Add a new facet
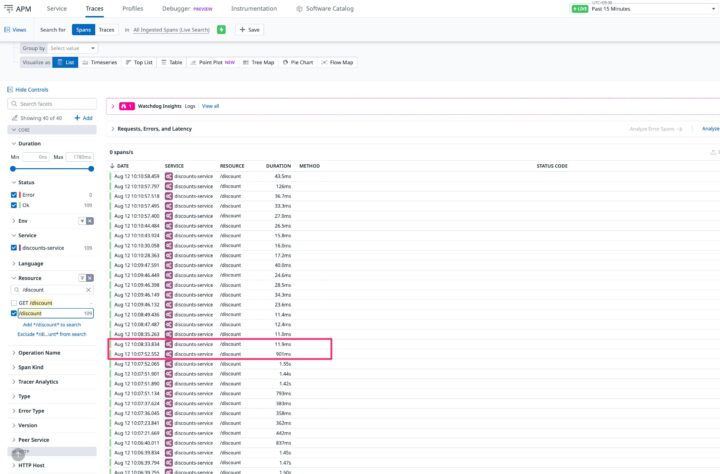 pos(84,118)
